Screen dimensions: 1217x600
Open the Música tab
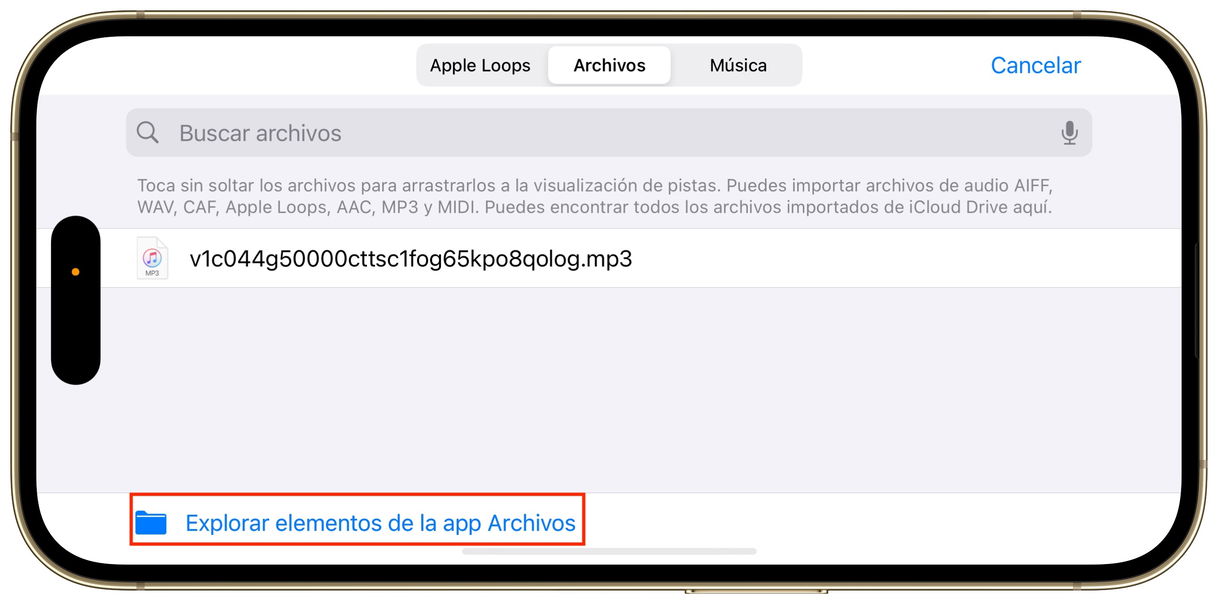(x=738, y=66)
